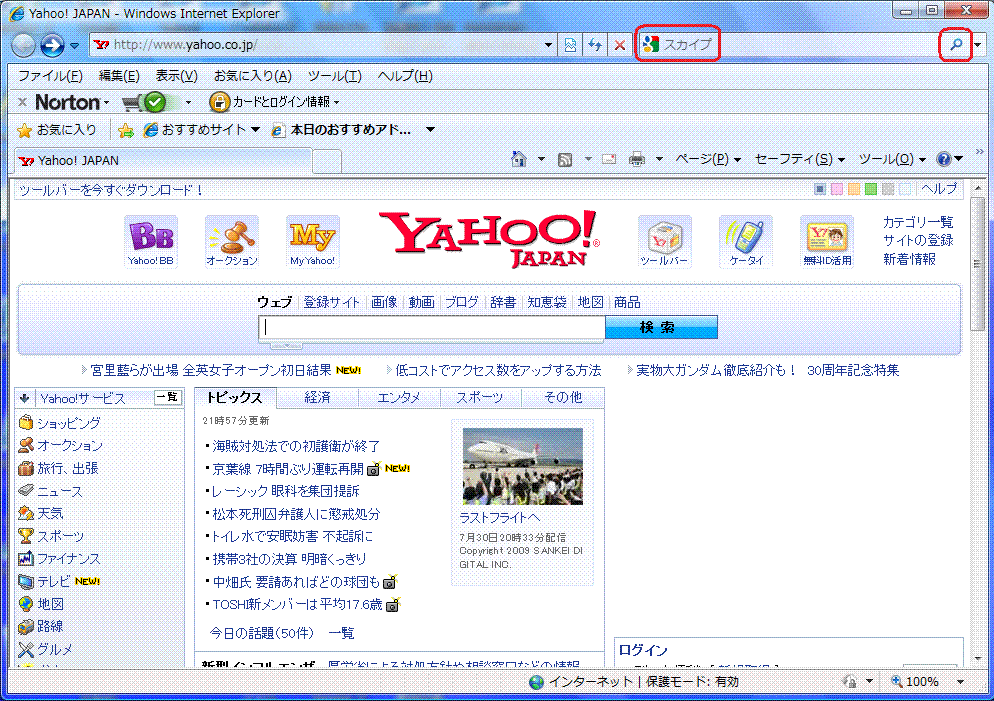Open the ファイル(F) menu
Image resolution: width=994 pixels, height=701 pixels.
(50, 76)
